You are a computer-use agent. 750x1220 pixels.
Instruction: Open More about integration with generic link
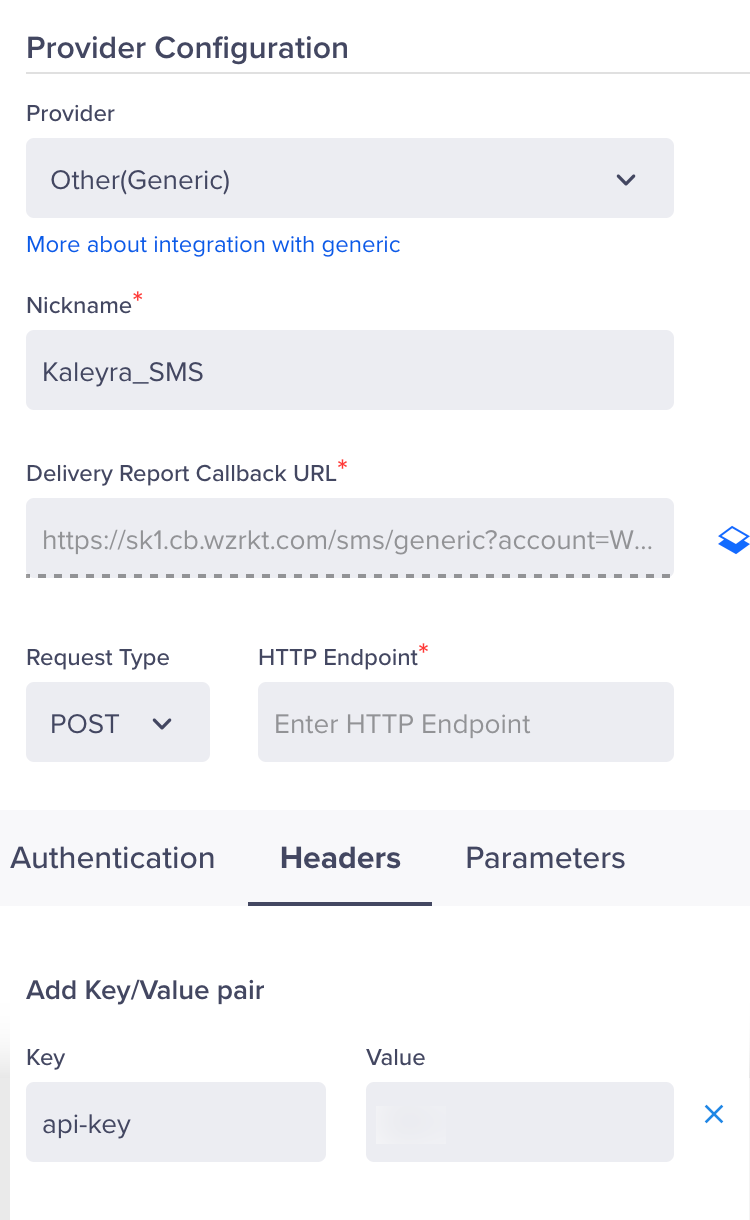(x=213, y=245)
